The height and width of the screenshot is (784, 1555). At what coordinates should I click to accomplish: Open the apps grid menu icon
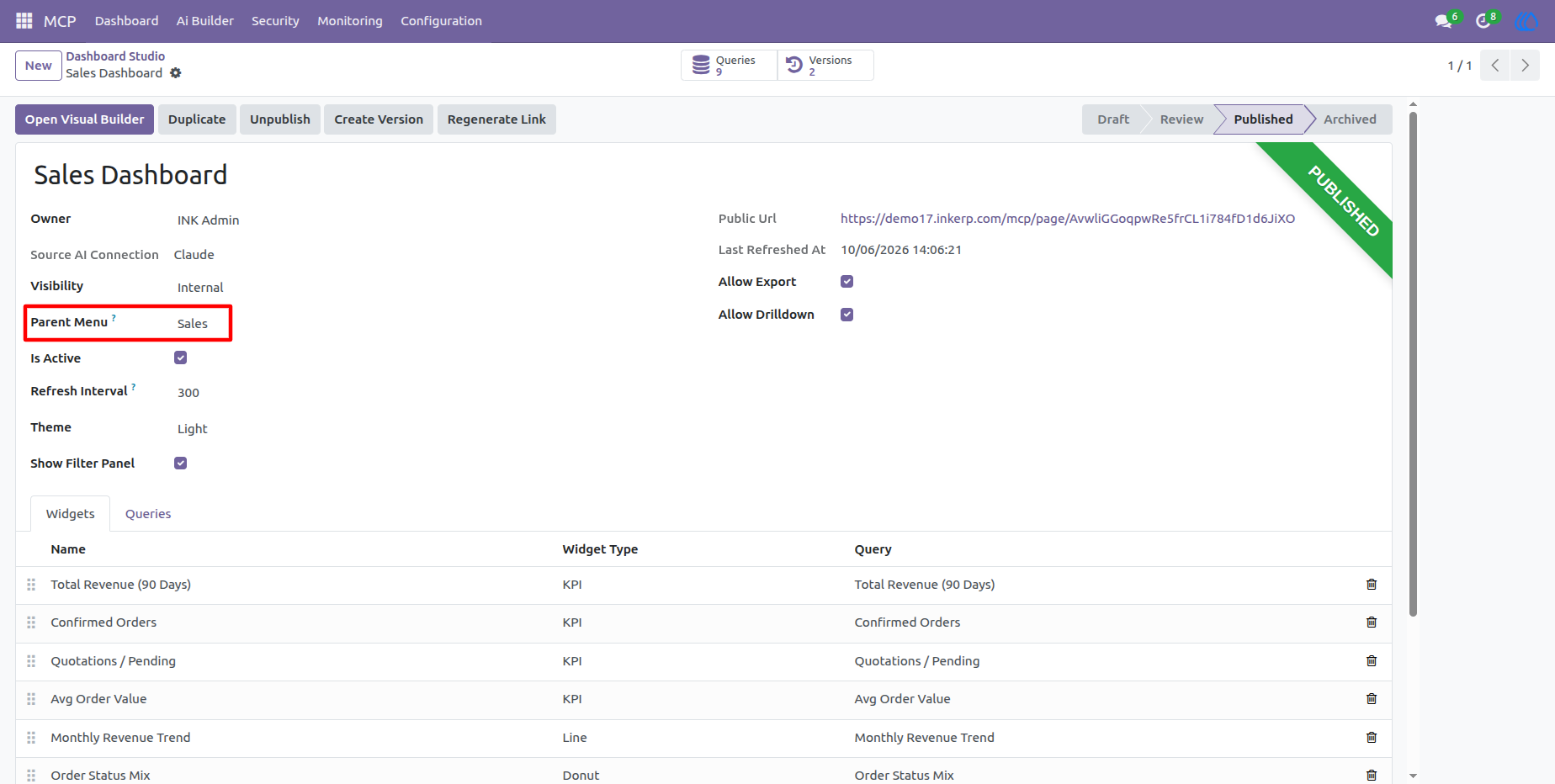click(x=24, y=20)
